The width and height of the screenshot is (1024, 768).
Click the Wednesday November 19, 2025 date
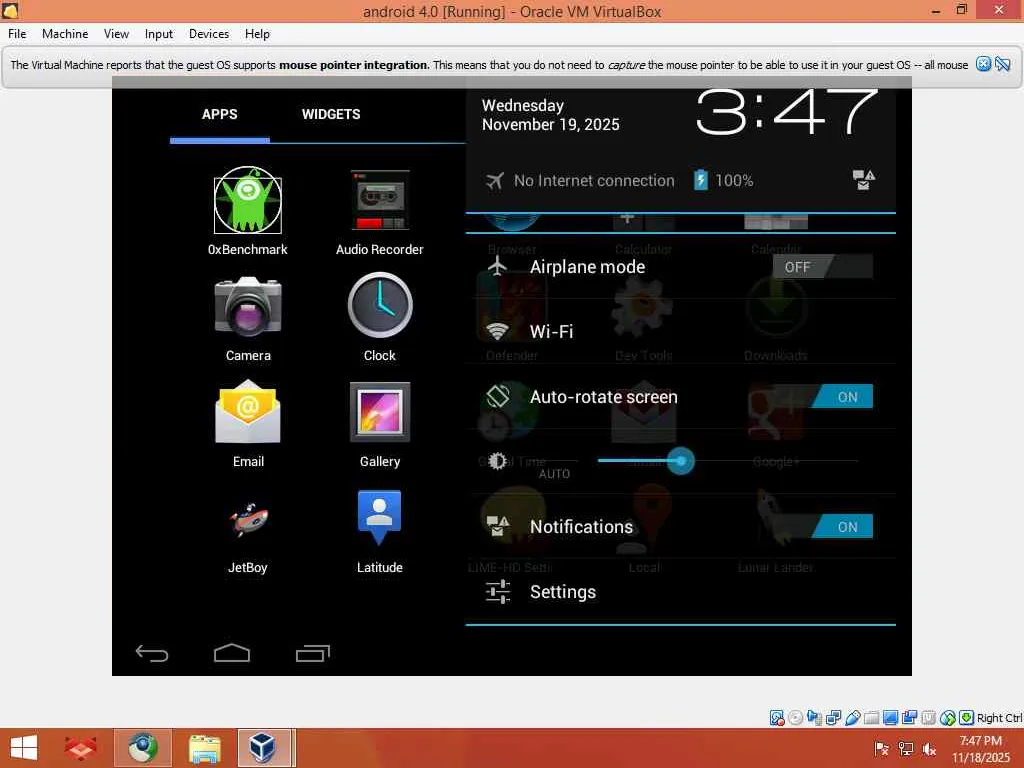[x=551, y=115]
